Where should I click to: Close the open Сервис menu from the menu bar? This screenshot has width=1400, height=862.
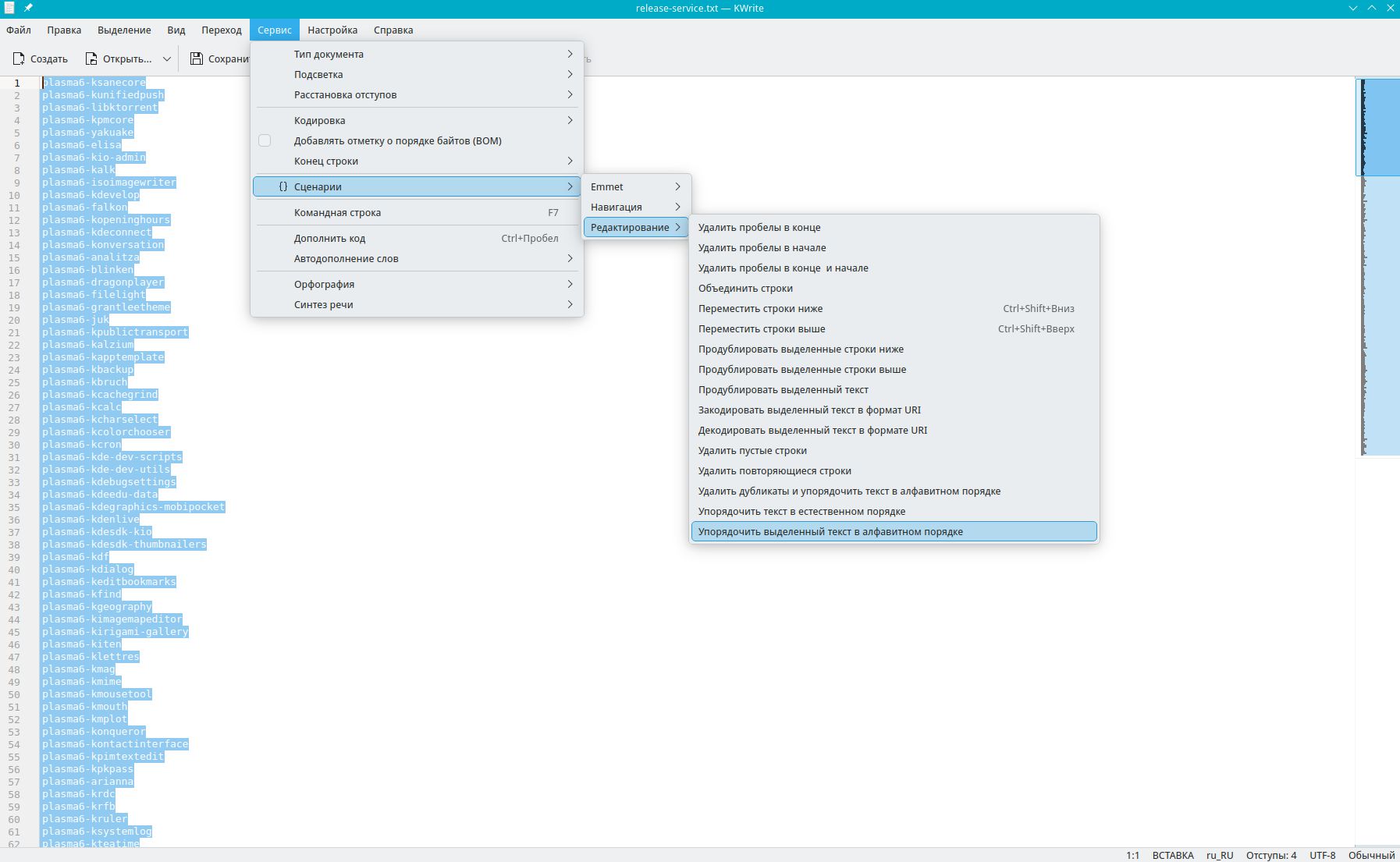point(275,30)
